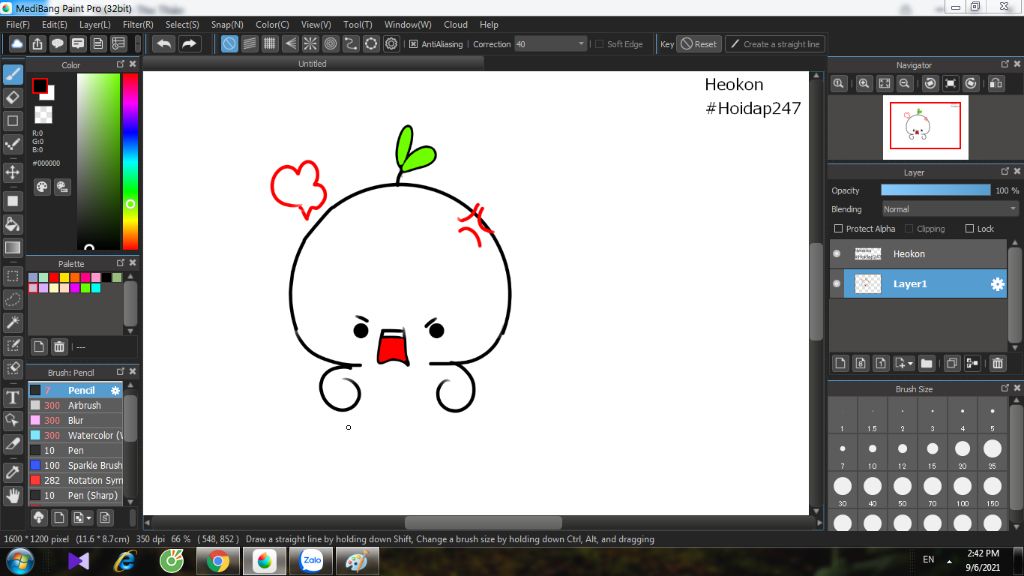Enable parallel lines snap
The height and width of the screenshot is (576, 1024).
tap(249, 44)
